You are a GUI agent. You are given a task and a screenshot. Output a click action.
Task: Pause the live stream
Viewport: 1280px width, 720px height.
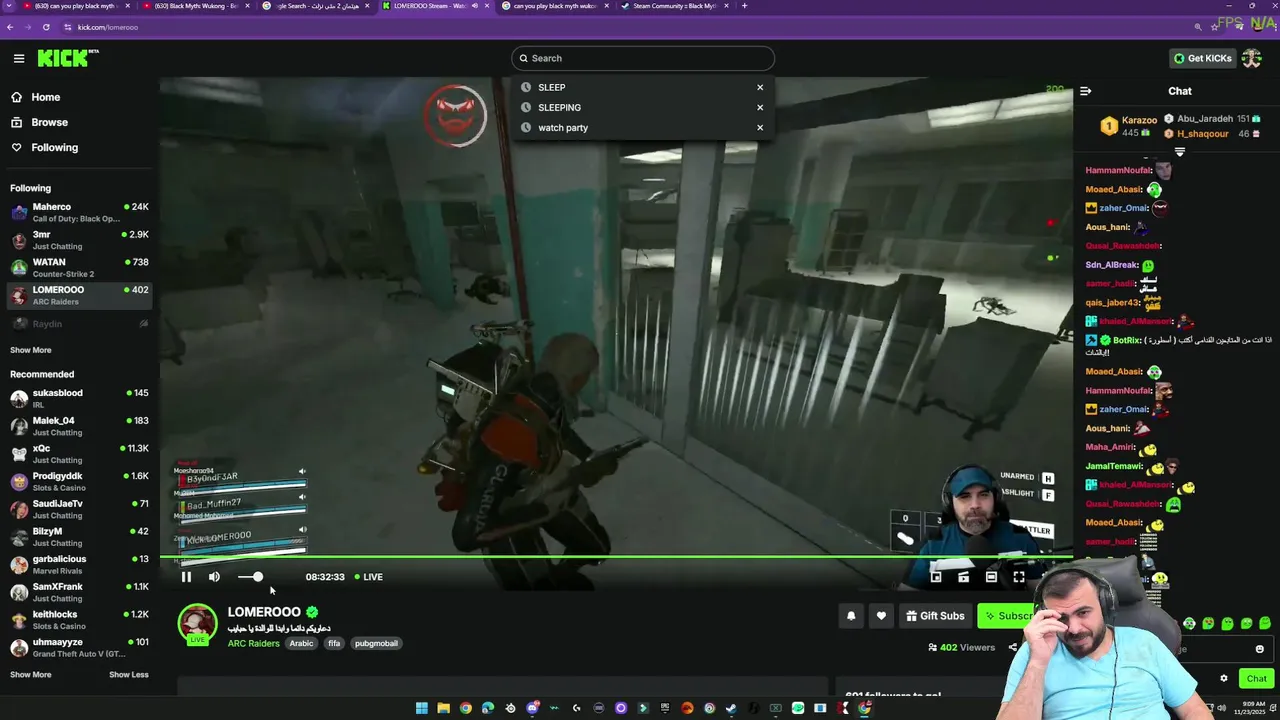tap(186, 577)
